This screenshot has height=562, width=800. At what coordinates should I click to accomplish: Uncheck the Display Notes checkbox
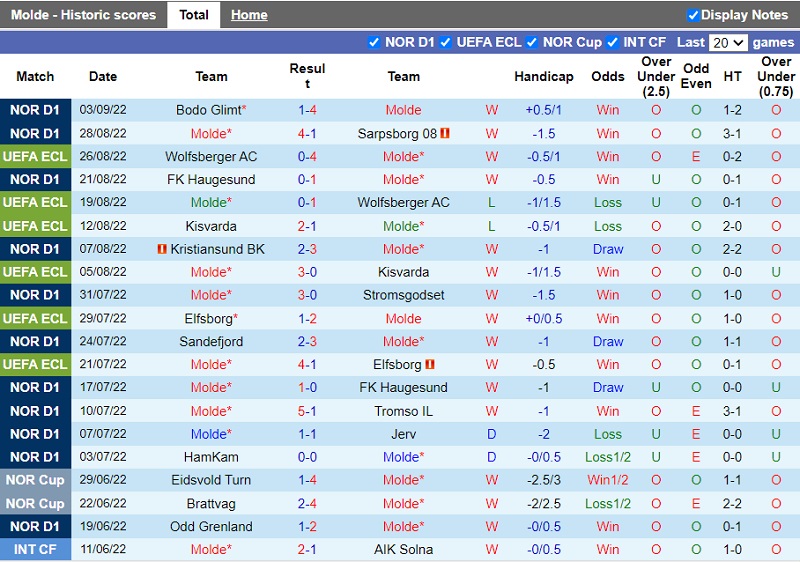tap(693, 15)
